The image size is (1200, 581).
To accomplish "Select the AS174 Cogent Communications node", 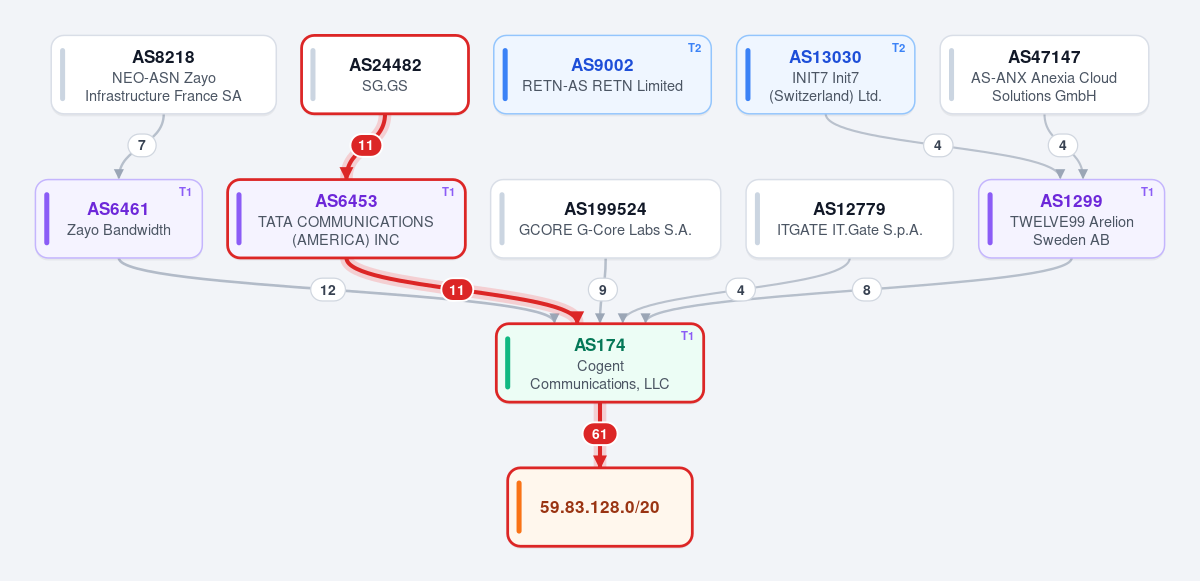I will [x=600, y=363].
